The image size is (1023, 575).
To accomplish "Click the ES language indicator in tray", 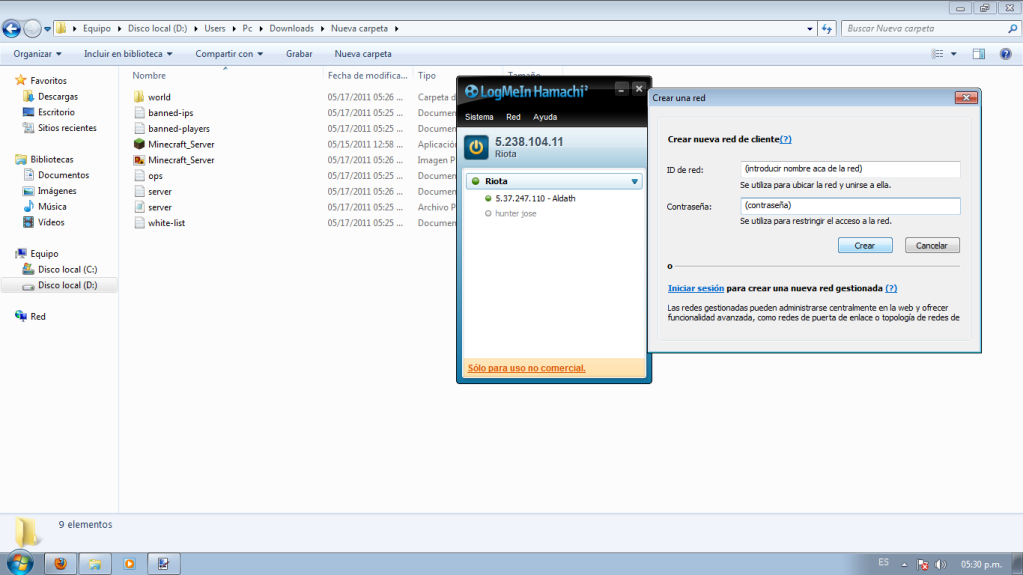I will (883, 562).
